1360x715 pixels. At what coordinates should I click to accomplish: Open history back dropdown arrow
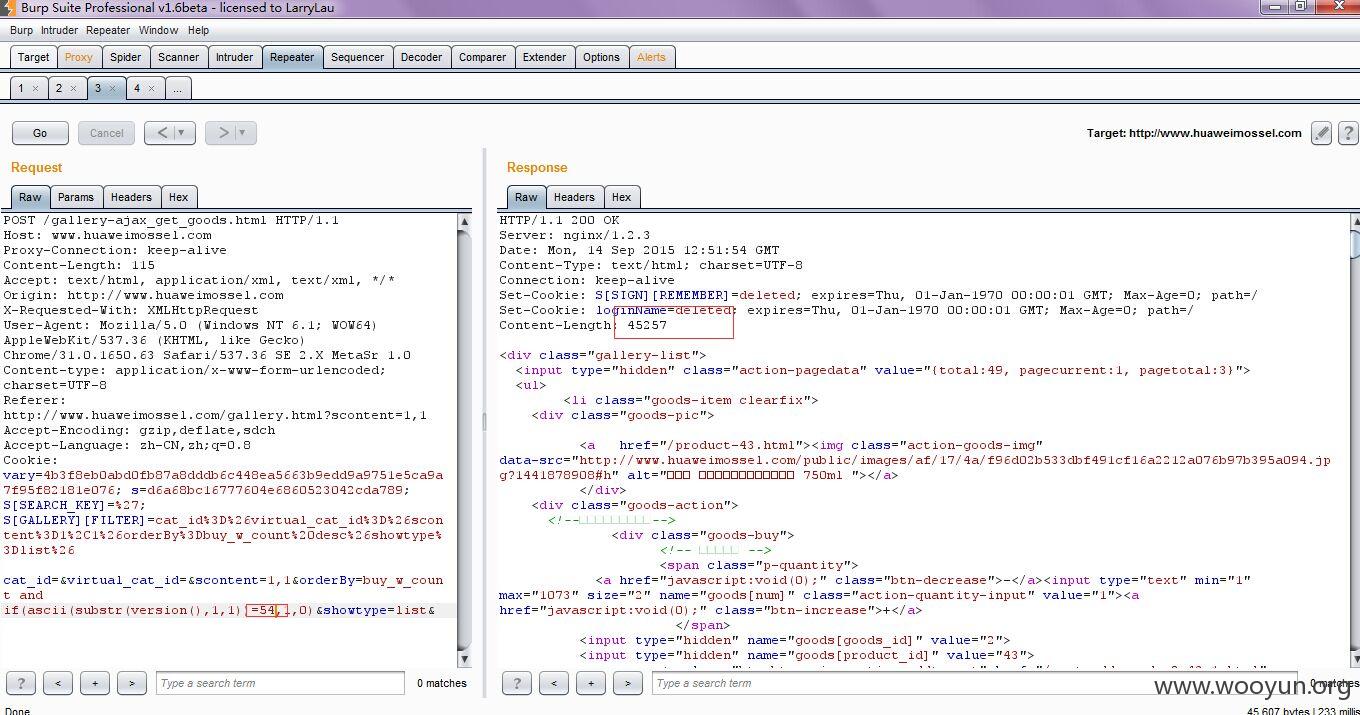click(x=181, y=133)
